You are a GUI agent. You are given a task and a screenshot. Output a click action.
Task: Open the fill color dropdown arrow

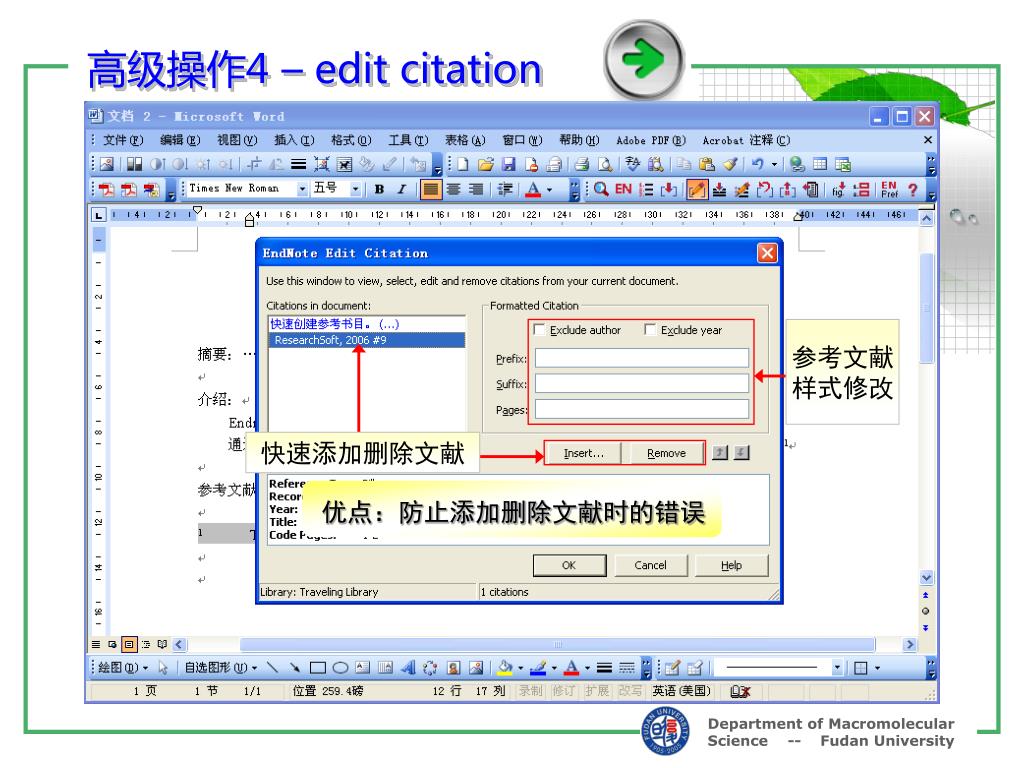[520, 667]
